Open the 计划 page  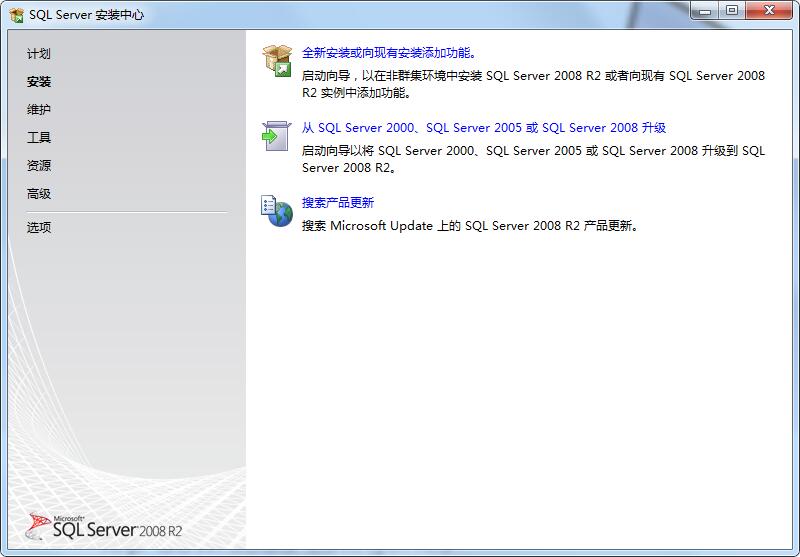(x=39, y=54)
